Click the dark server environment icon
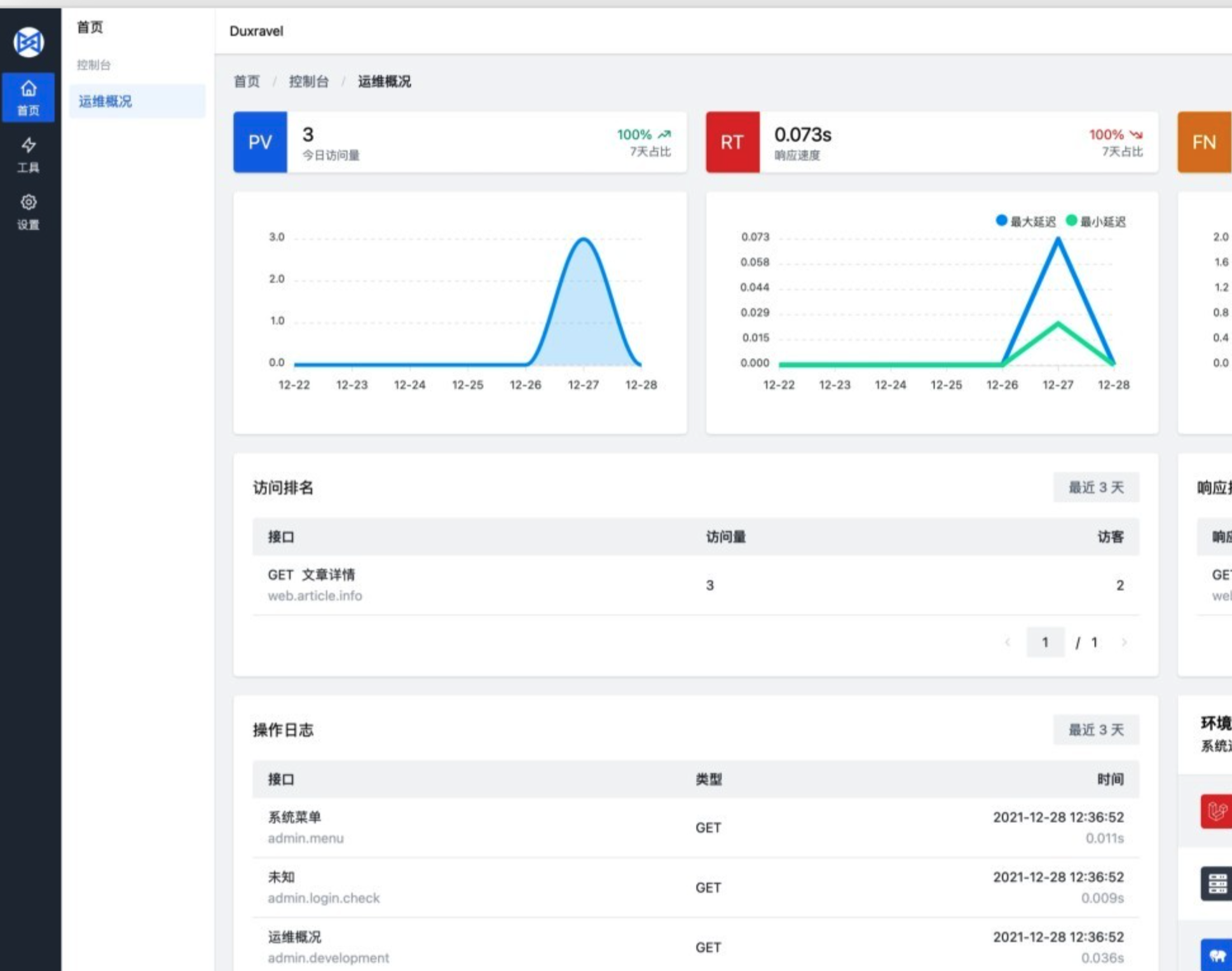The height and width of the screenshot is (971, 1232). point(1216,883)
